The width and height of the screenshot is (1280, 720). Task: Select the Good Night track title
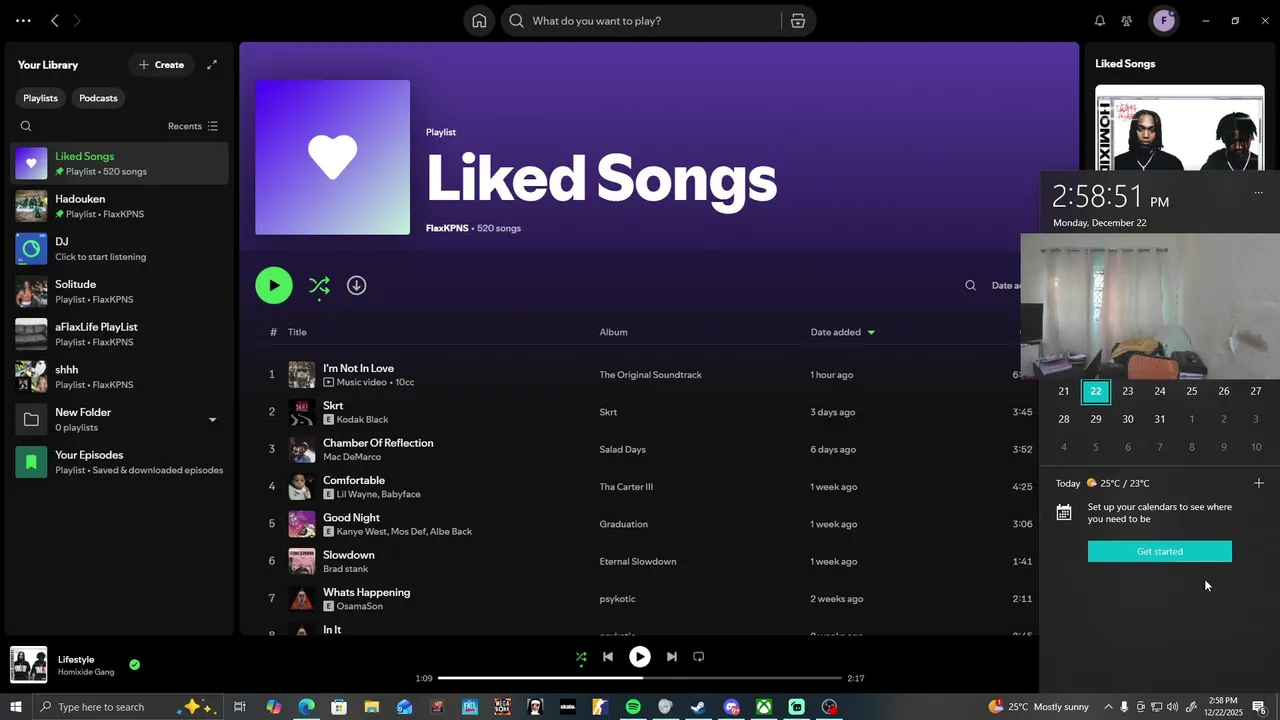coord(351,518)
